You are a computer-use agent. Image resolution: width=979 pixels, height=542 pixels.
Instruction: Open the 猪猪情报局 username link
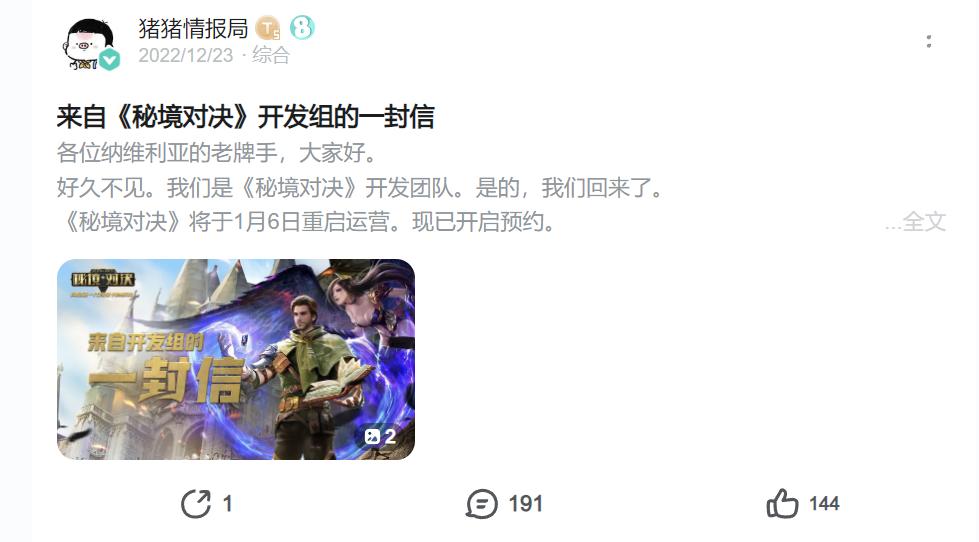(x=193, y=28)
